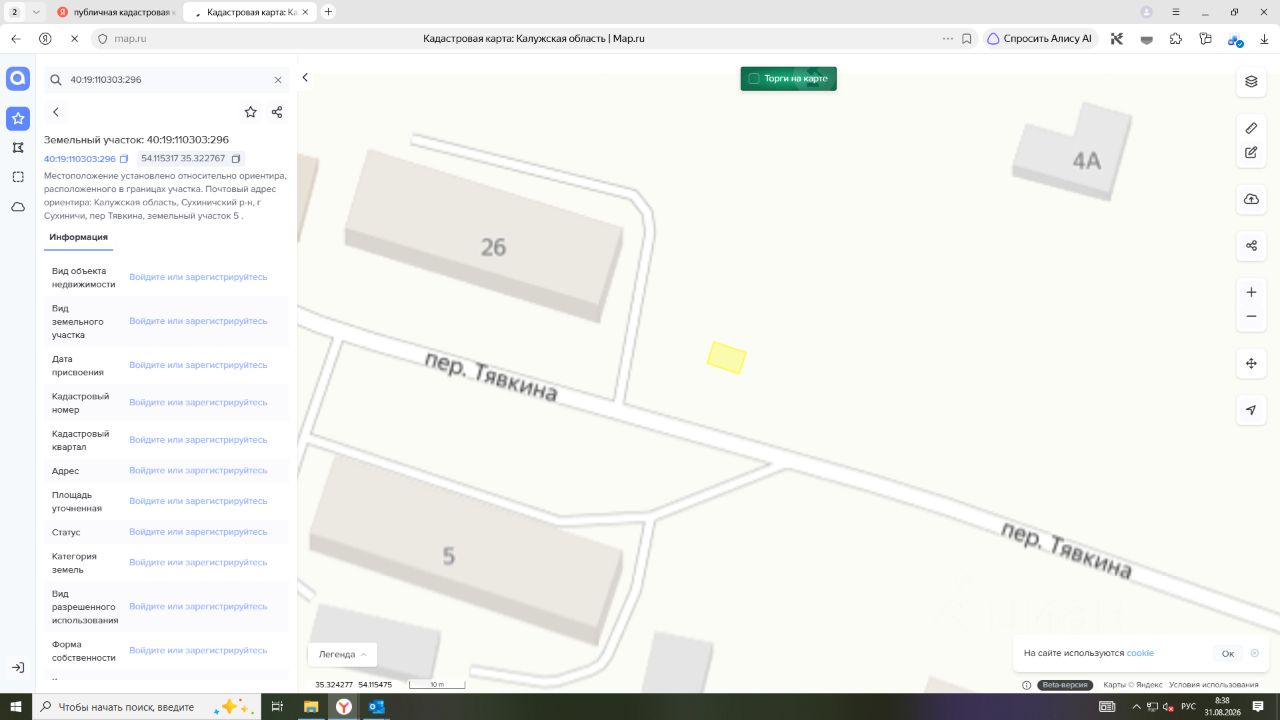
Task: Share the parcel via share icon
Action: pyautogui.click(x=277, y=112)
